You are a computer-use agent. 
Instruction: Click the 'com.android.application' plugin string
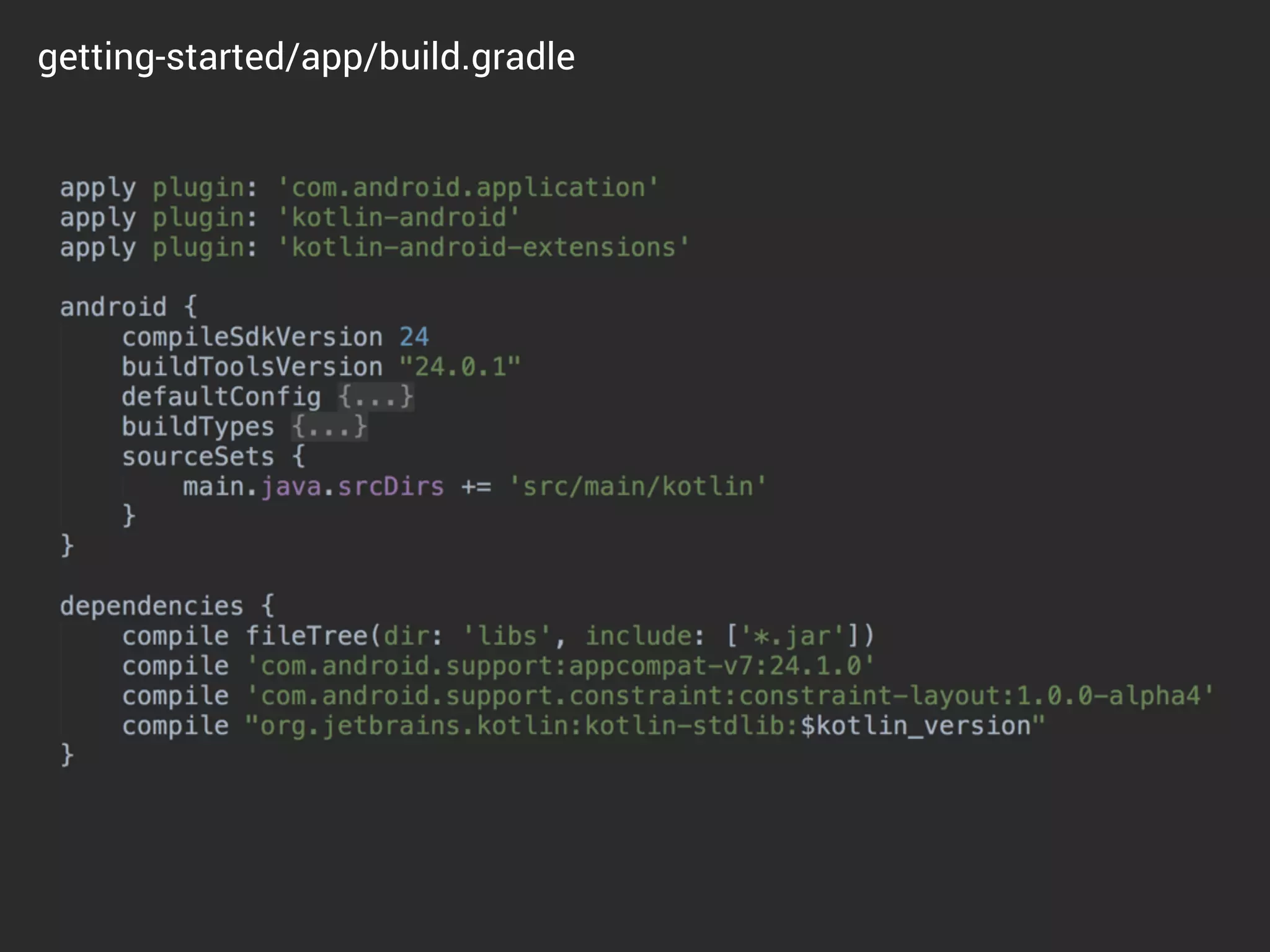tap(468, 188)
